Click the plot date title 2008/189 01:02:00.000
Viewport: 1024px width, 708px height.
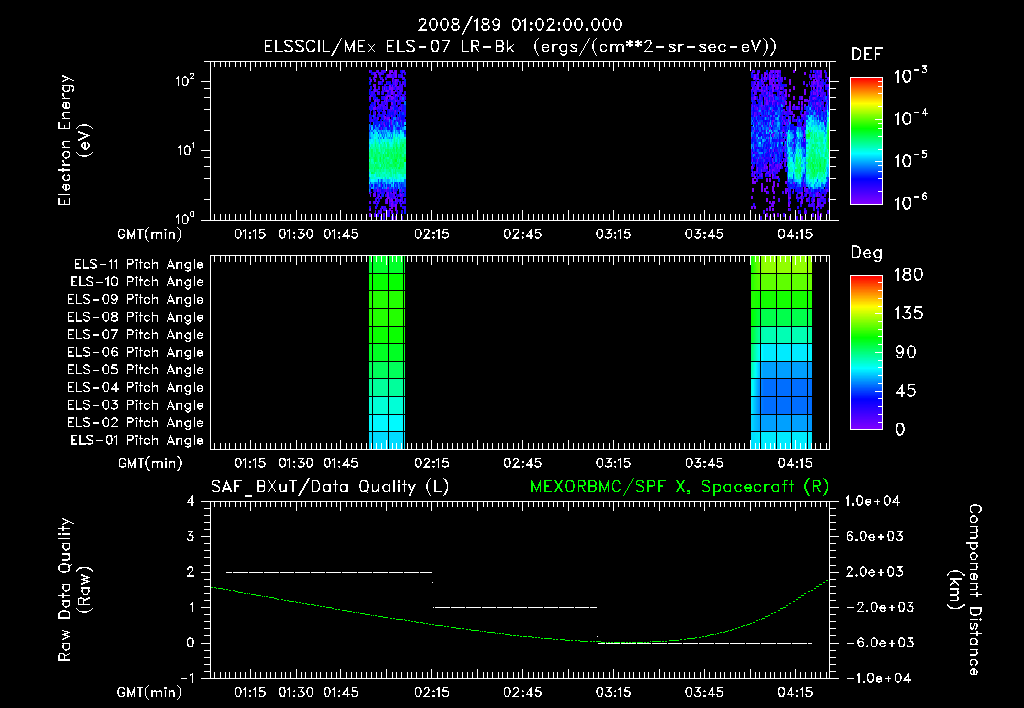tap(520, 25)
